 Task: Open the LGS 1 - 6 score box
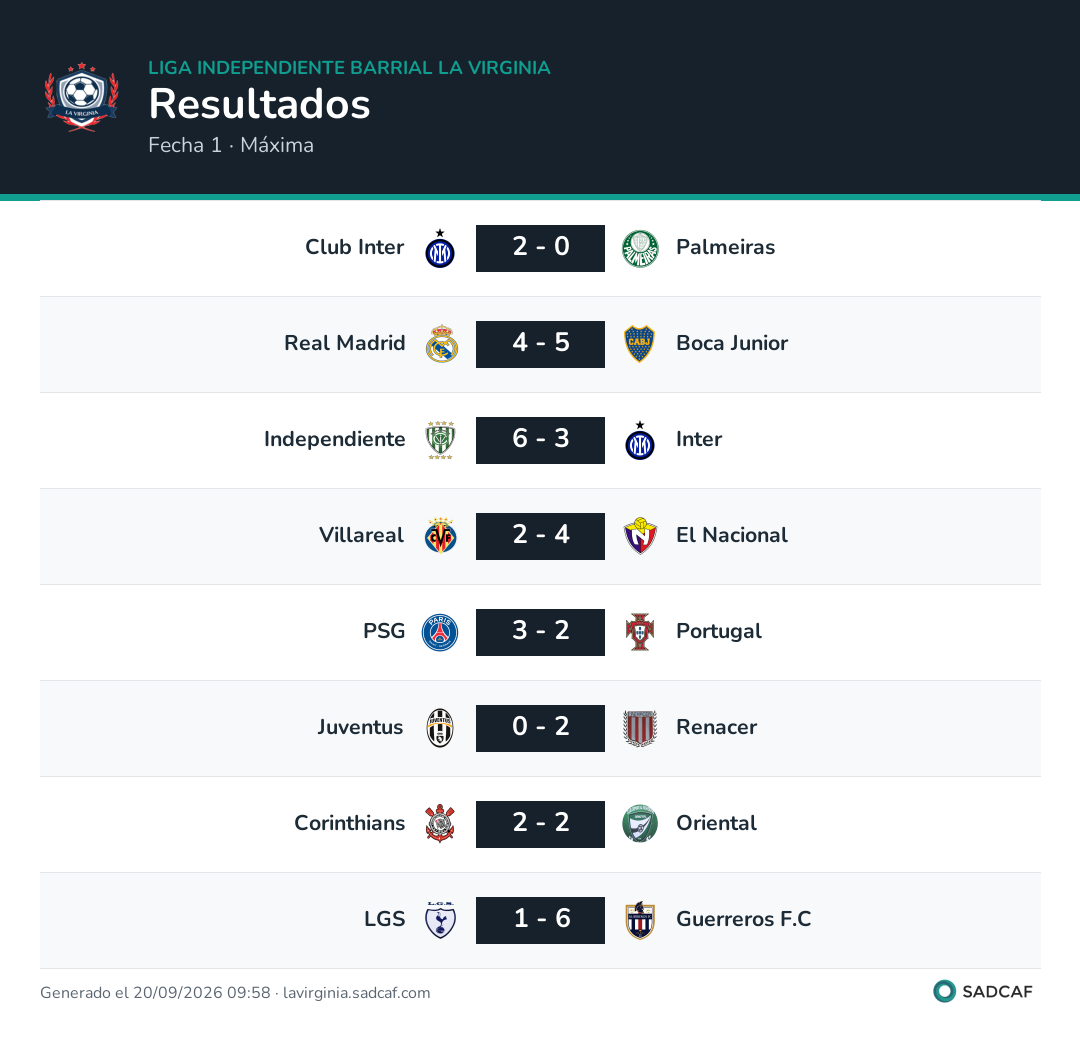click(540, 920)
